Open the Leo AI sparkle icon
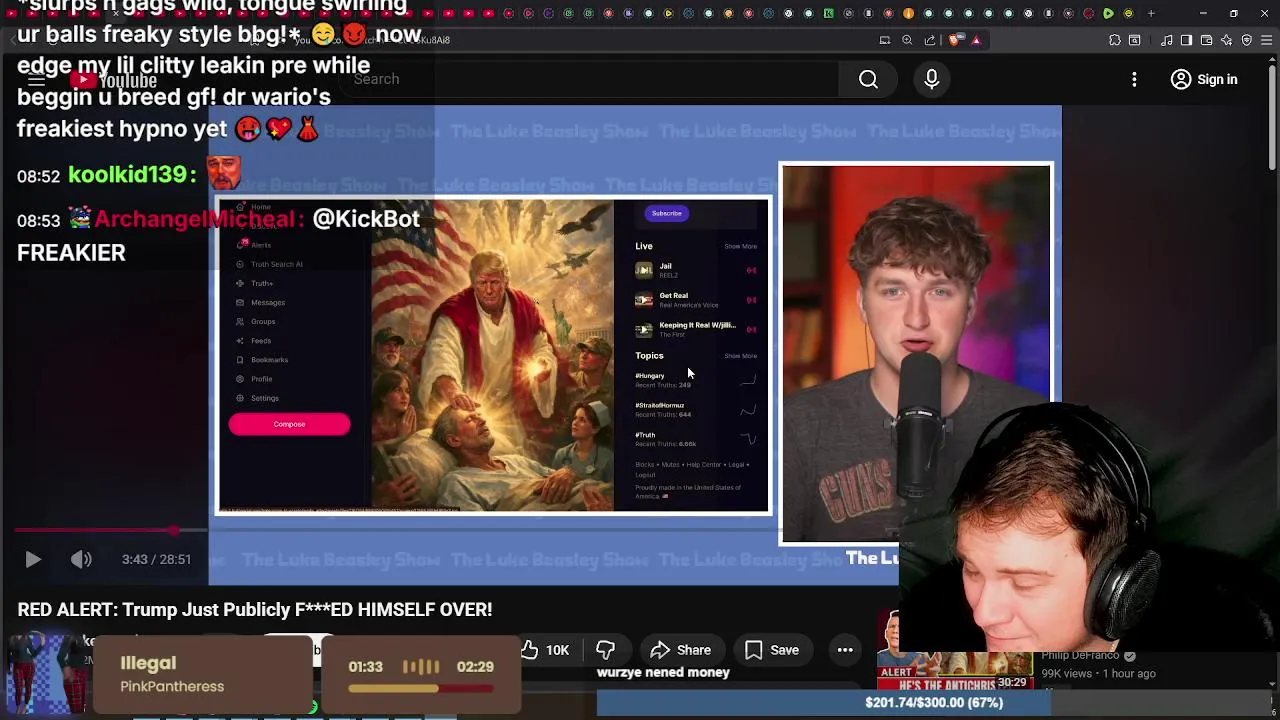This screenshot has height=720, width=1280. [x=1226, y=40]
